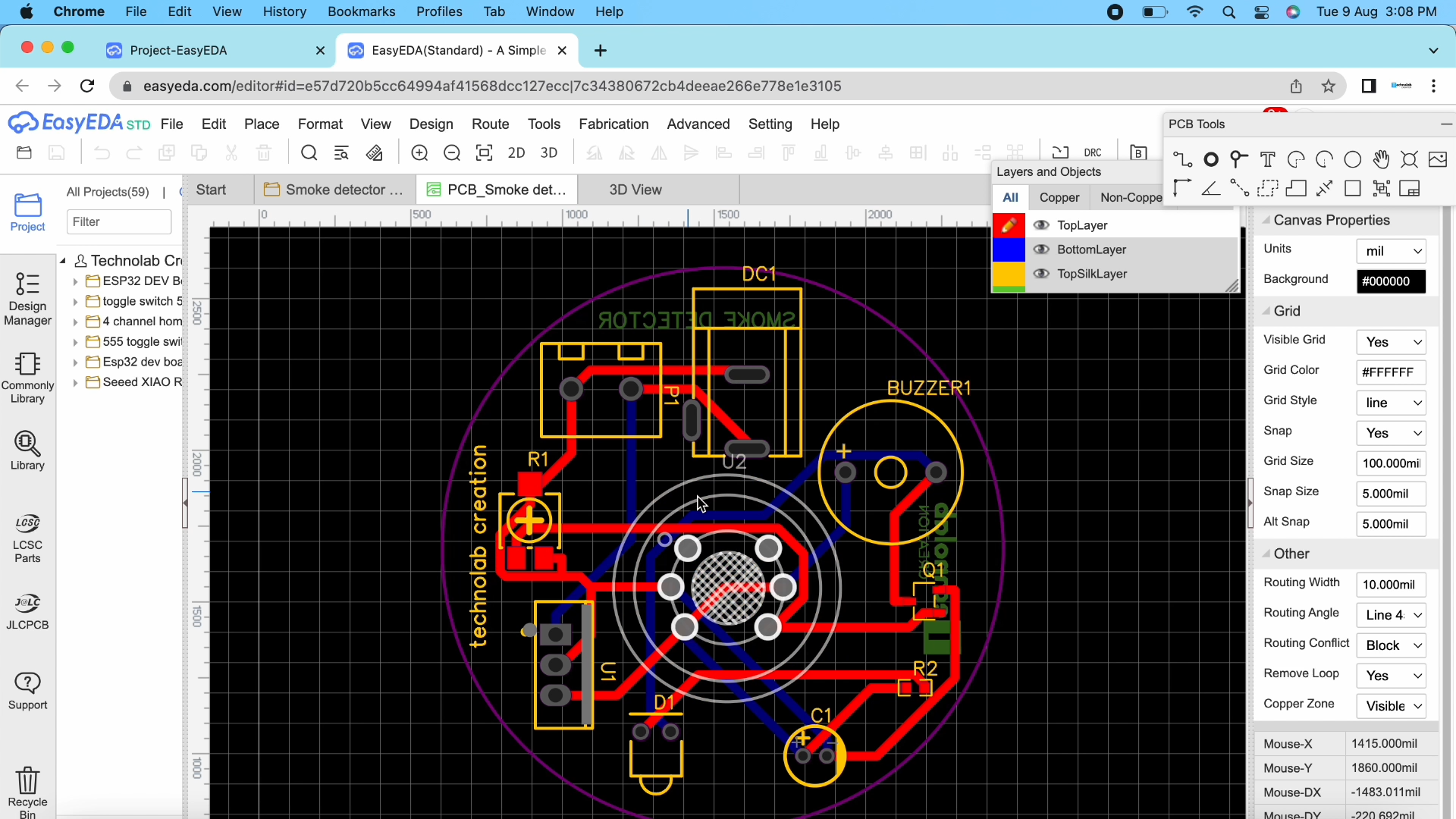
Task: Select the Copper Area tool in PCB Tools
Action: pos(1267,188)
